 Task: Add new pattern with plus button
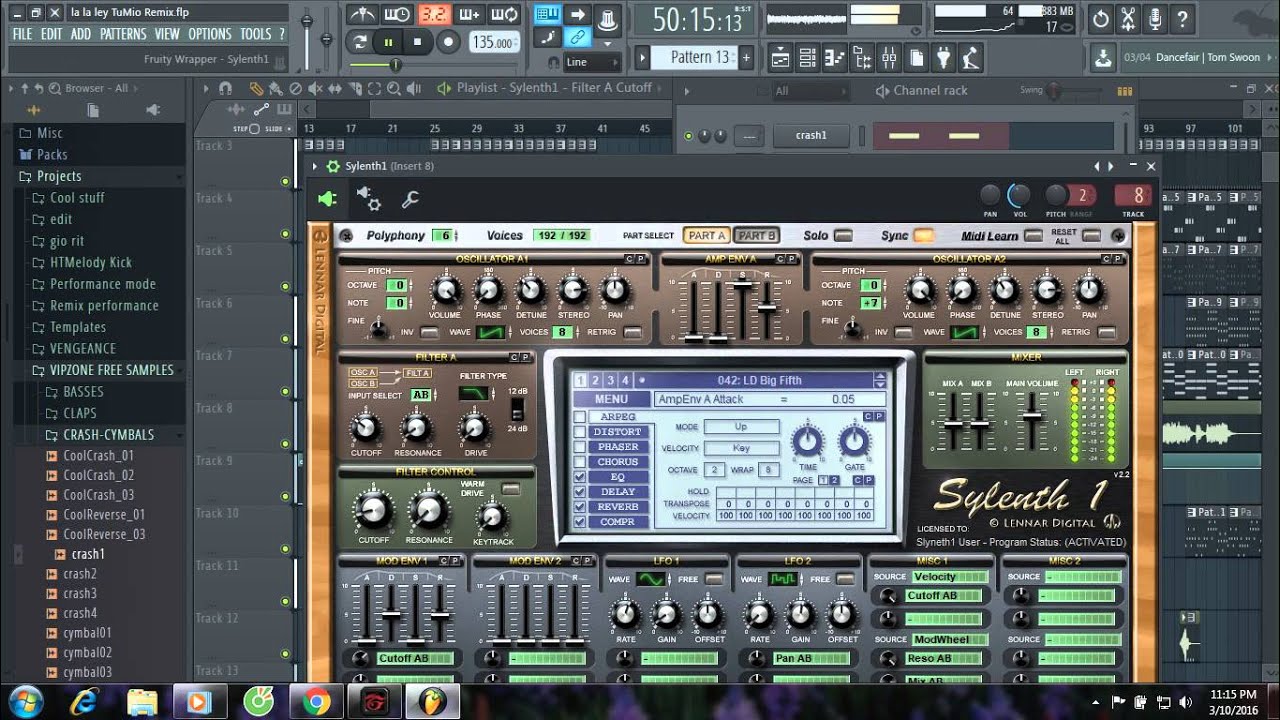(x=745, y=57)
